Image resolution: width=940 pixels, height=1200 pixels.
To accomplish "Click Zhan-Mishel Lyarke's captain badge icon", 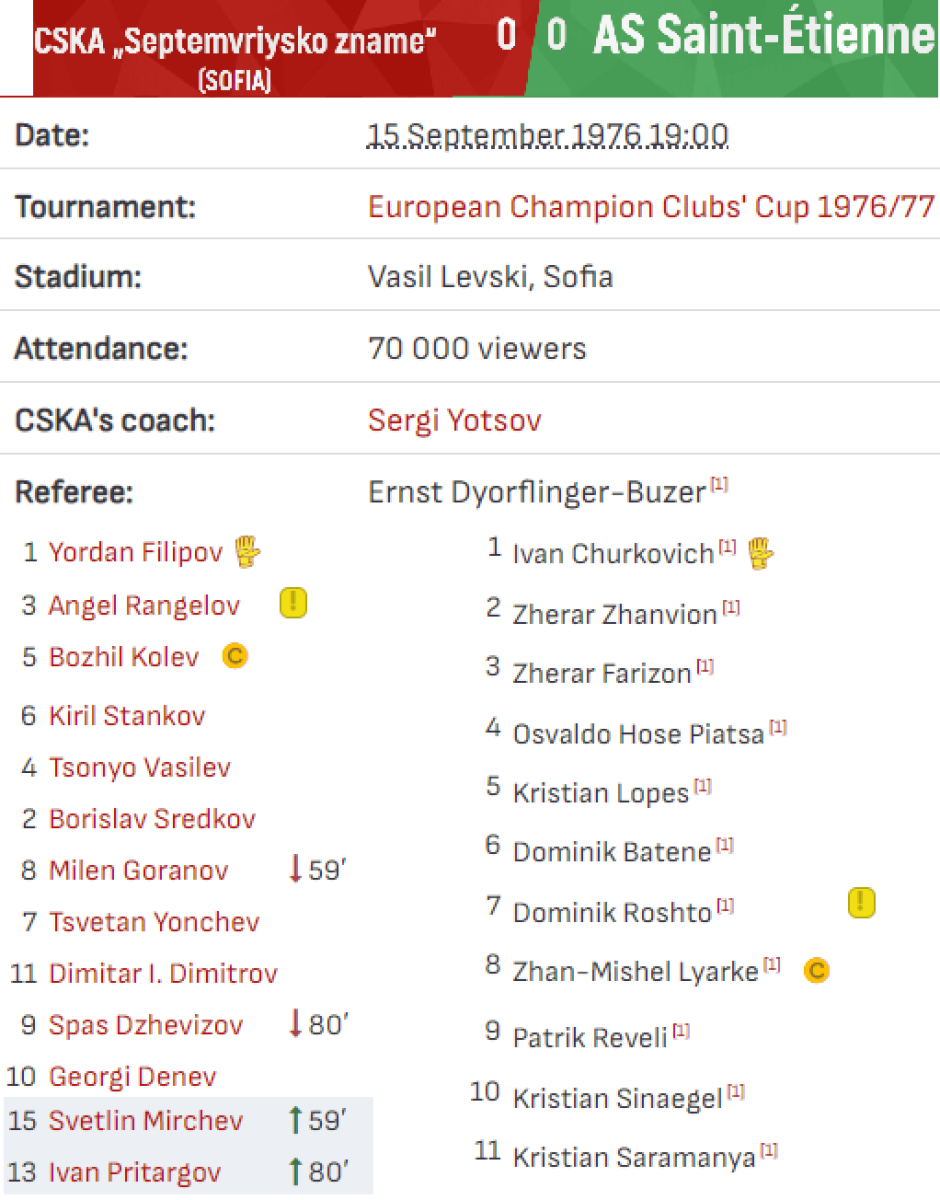I will pos(817,969).
